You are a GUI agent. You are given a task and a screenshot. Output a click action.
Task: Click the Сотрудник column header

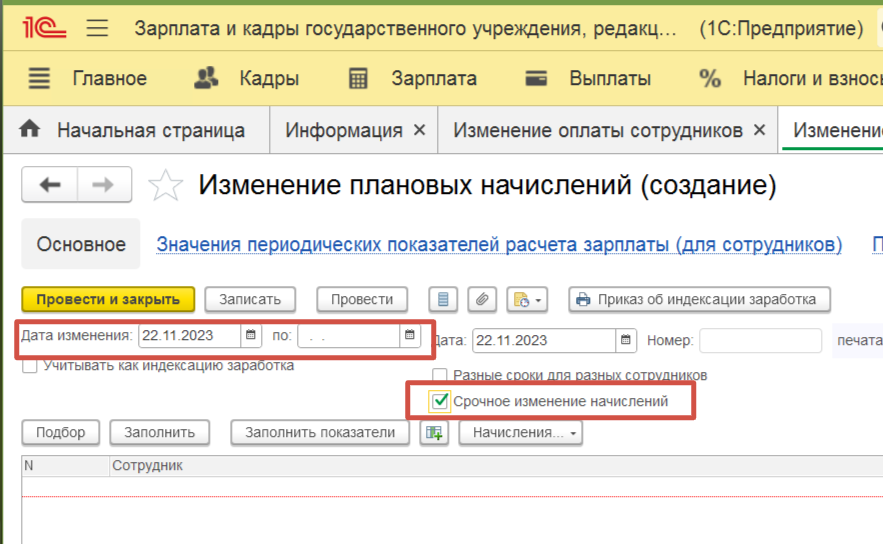pyautogui.click(x=496, y=466)
